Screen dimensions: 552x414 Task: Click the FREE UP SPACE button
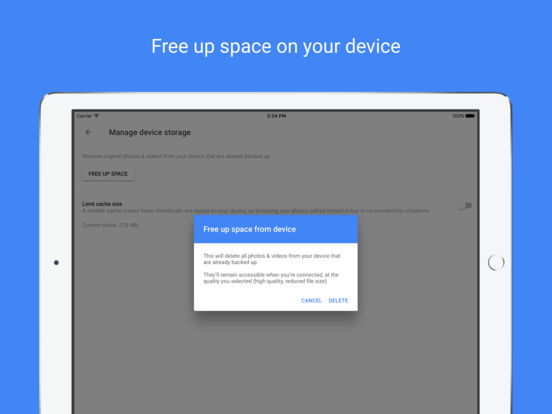click(108, 174)
